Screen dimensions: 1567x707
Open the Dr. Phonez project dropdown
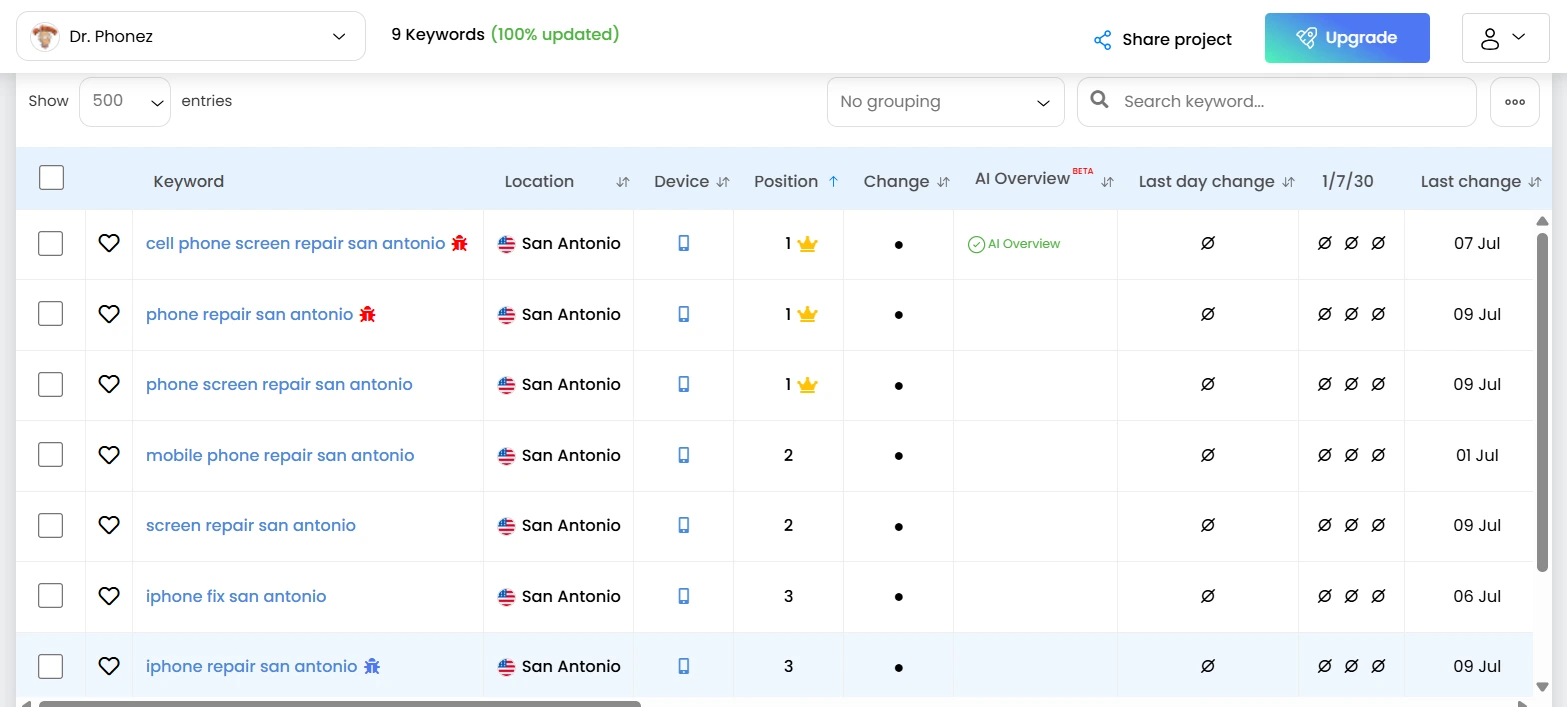(191, 36)
